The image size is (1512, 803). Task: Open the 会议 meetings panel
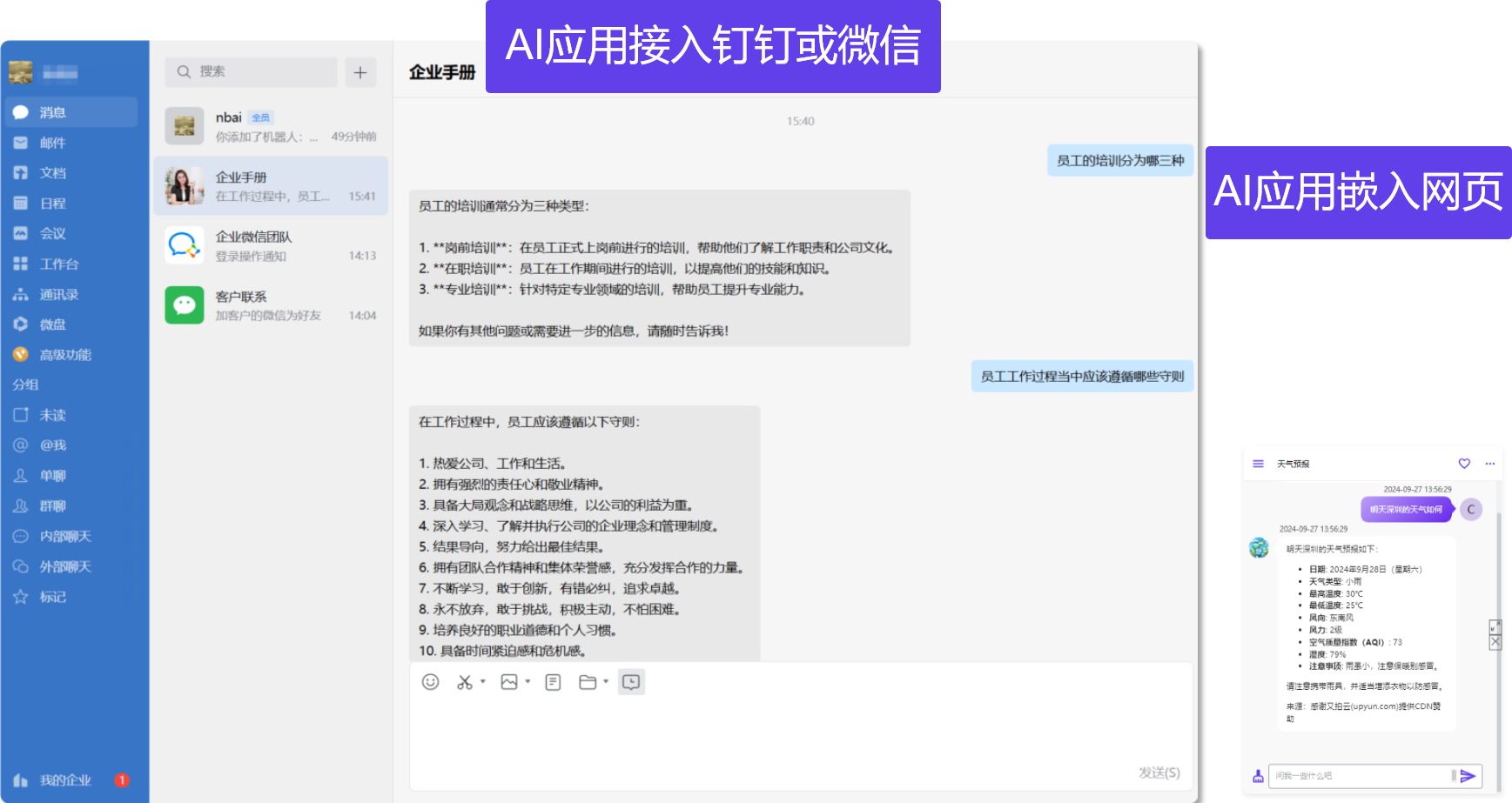click(x=54, y=232)
